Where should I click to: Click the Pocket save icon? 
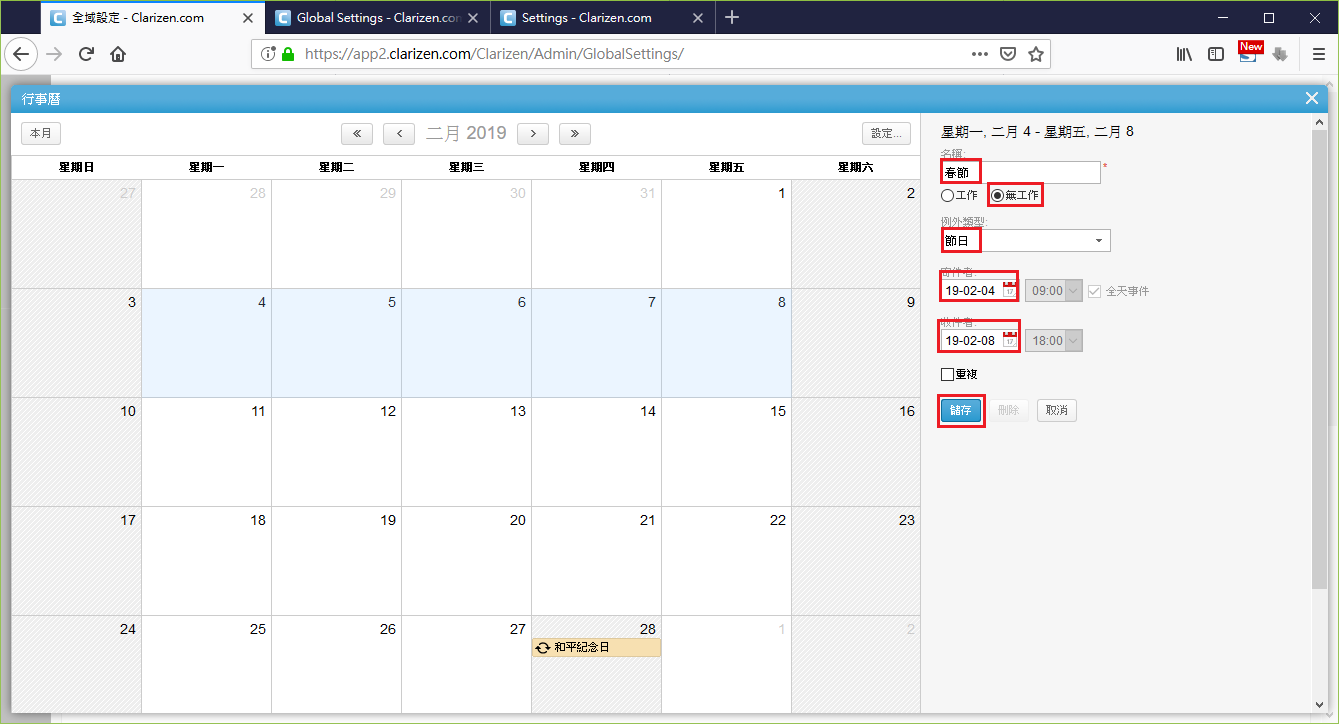pyautogui.click(x=1009, y=54)
